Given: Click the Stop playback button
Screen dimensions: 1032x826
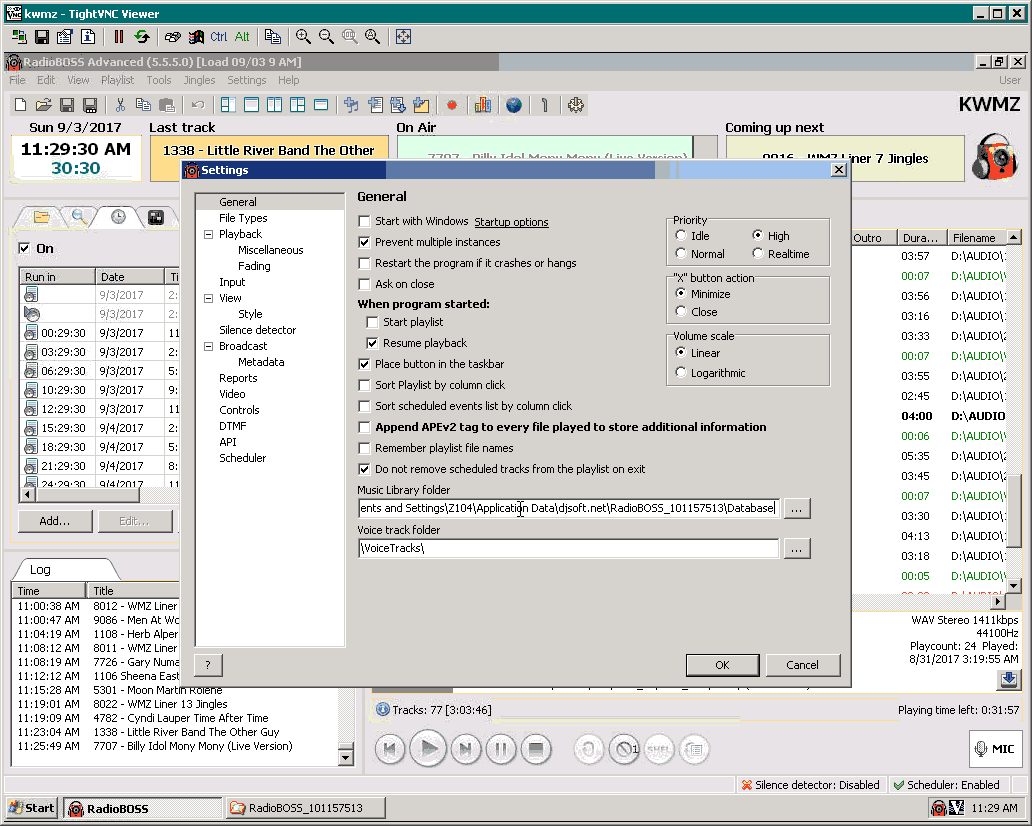Looking at the screenshot, I should [x=535, y=749].
